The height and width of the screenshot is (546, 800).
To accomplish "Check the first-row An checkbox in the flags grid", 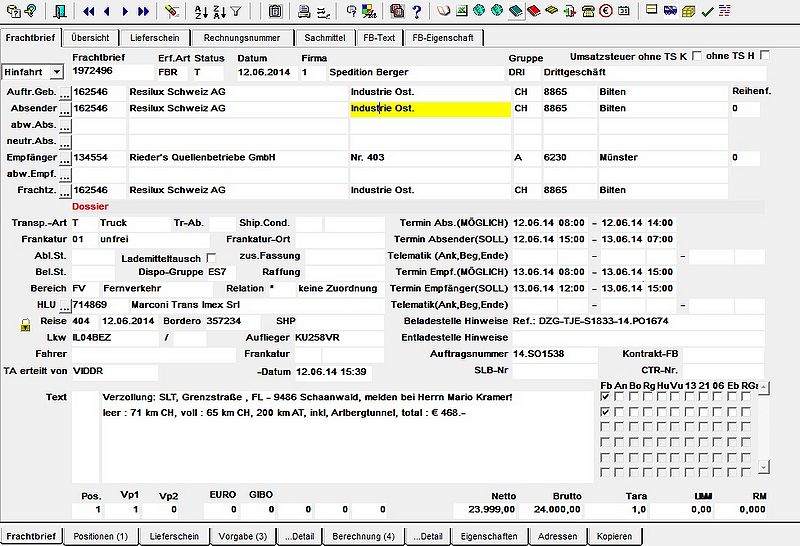I will point(620,396).
